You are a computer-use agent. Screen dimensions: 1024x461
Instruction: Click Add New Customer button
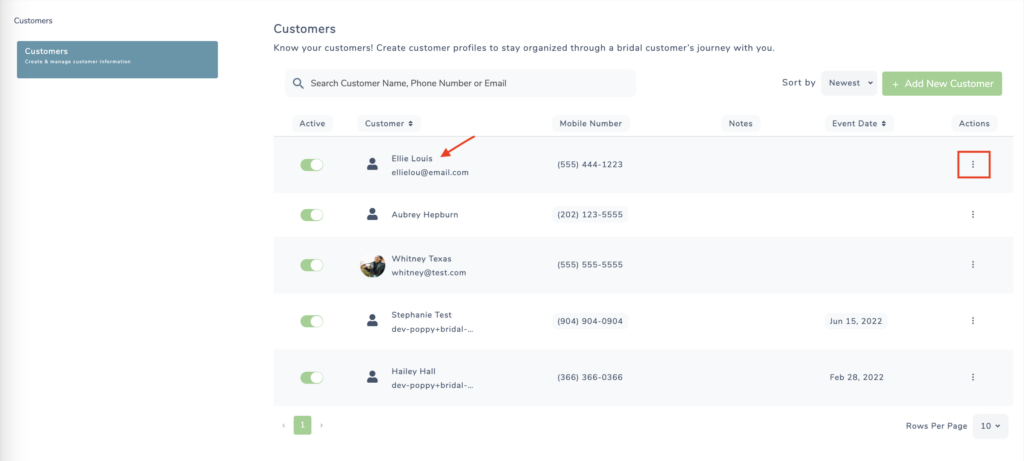point(942,84)
